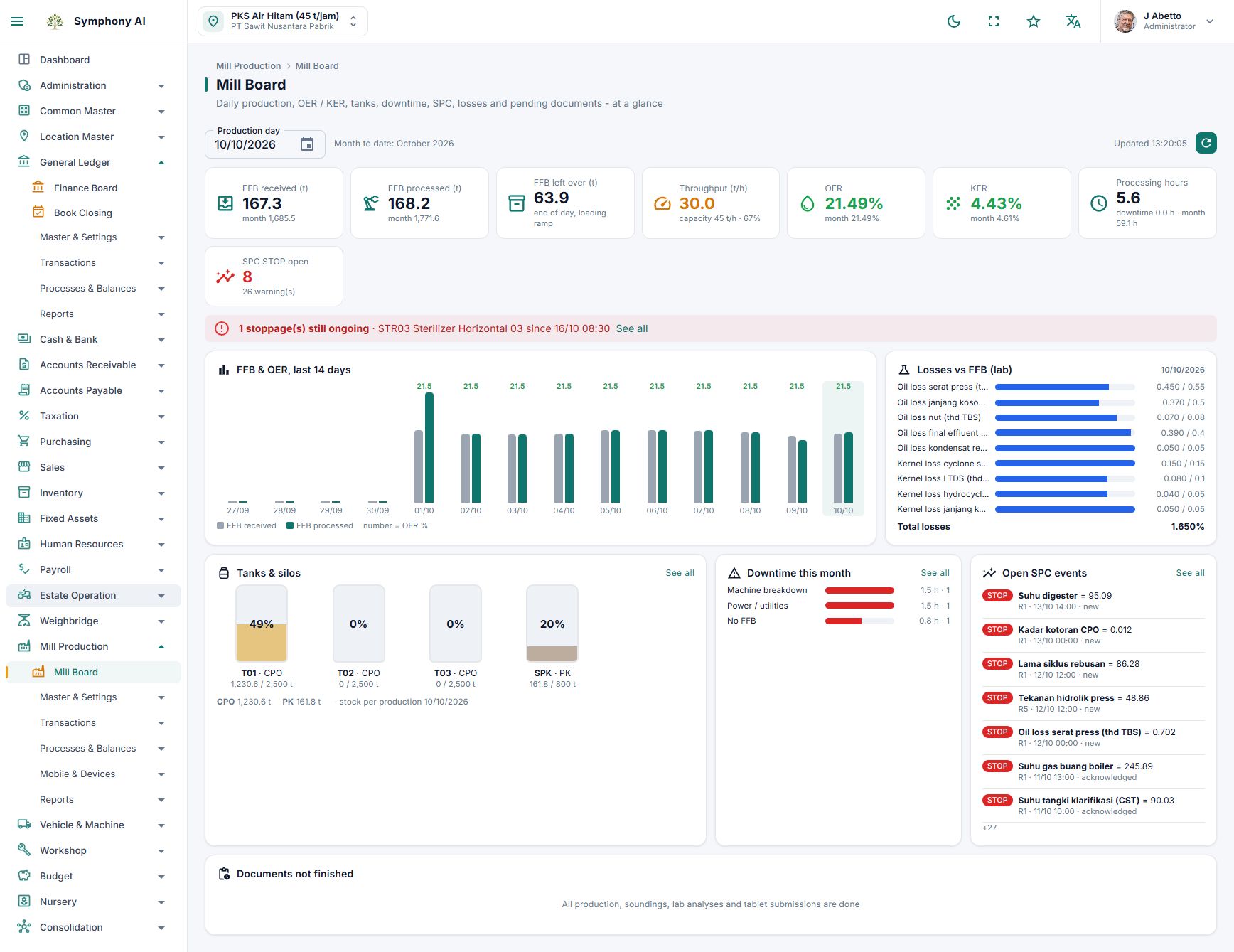Enter fullscreen mode icon
The image size is (1234, 952).
click(x=994, y=21)
